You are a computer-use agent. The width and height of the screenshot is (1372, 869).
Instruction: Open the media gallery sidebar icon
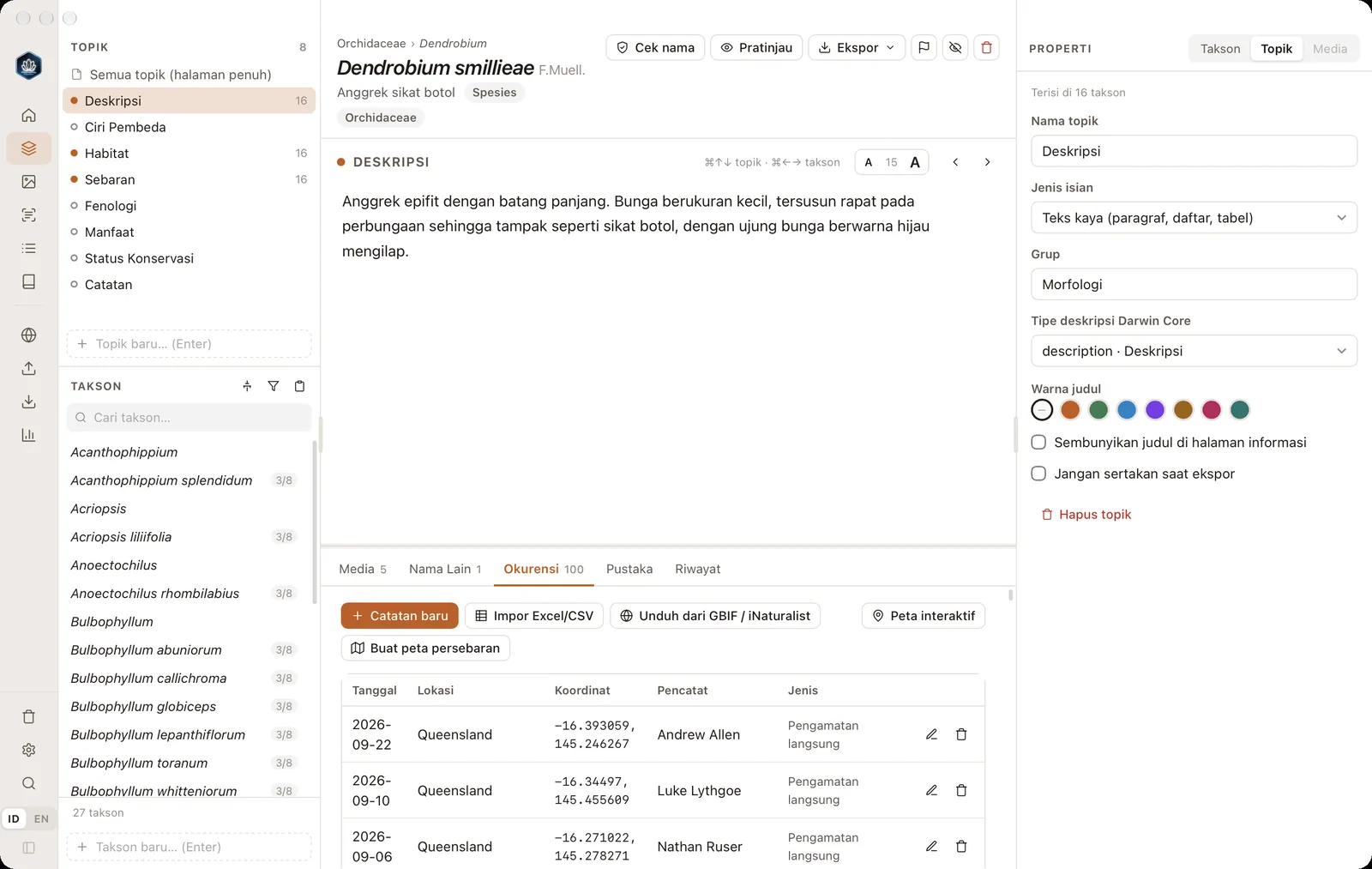tap(28, 182)
